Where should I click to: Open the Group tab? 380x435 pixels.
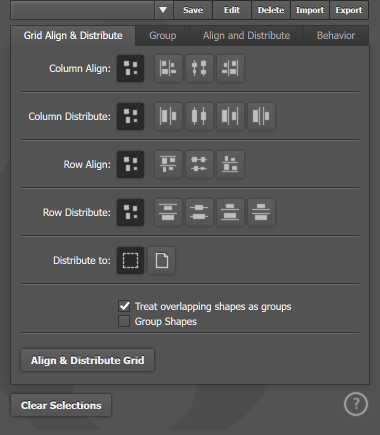163,35
